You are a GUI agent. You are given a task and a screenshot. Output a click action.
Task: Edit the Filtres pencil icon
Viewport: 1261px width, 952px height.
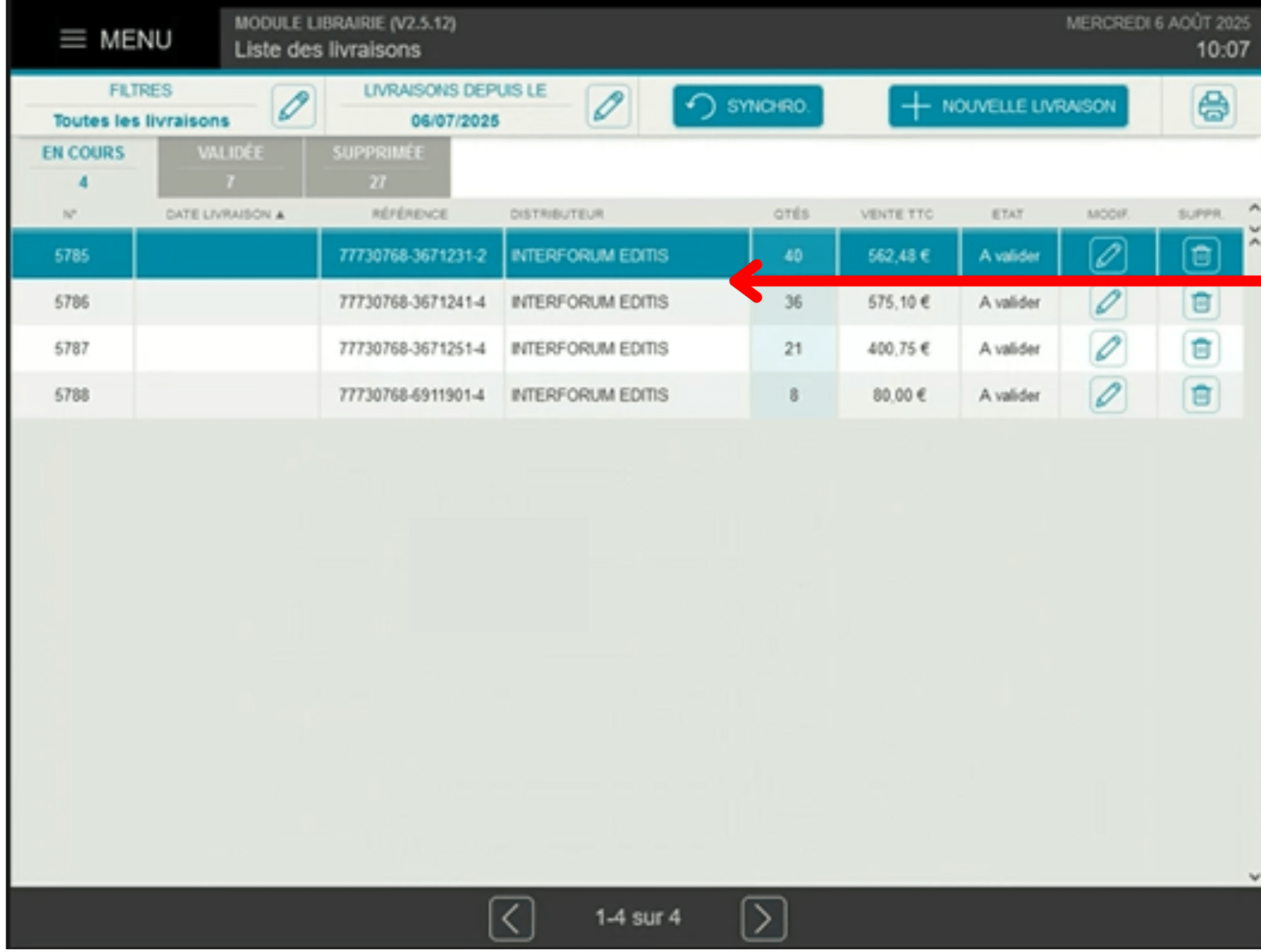coord(294,106)
